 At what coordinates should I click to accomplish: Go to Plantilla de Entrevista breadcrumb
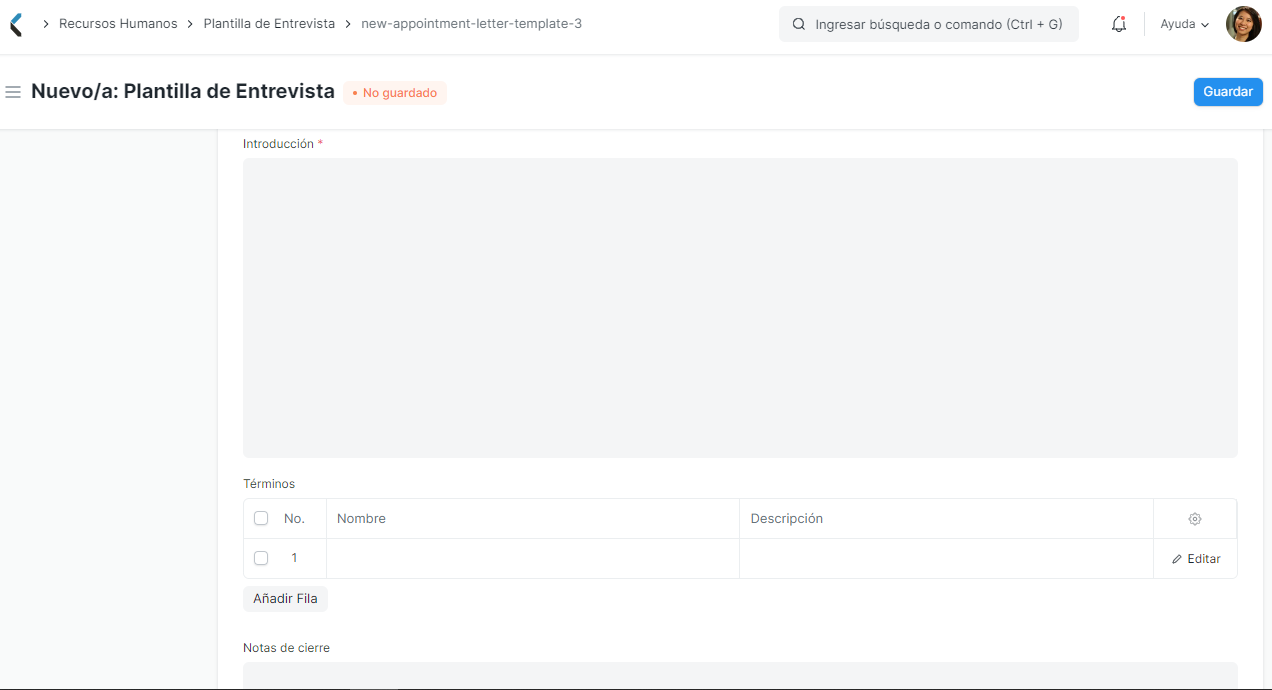click(269, 23)
